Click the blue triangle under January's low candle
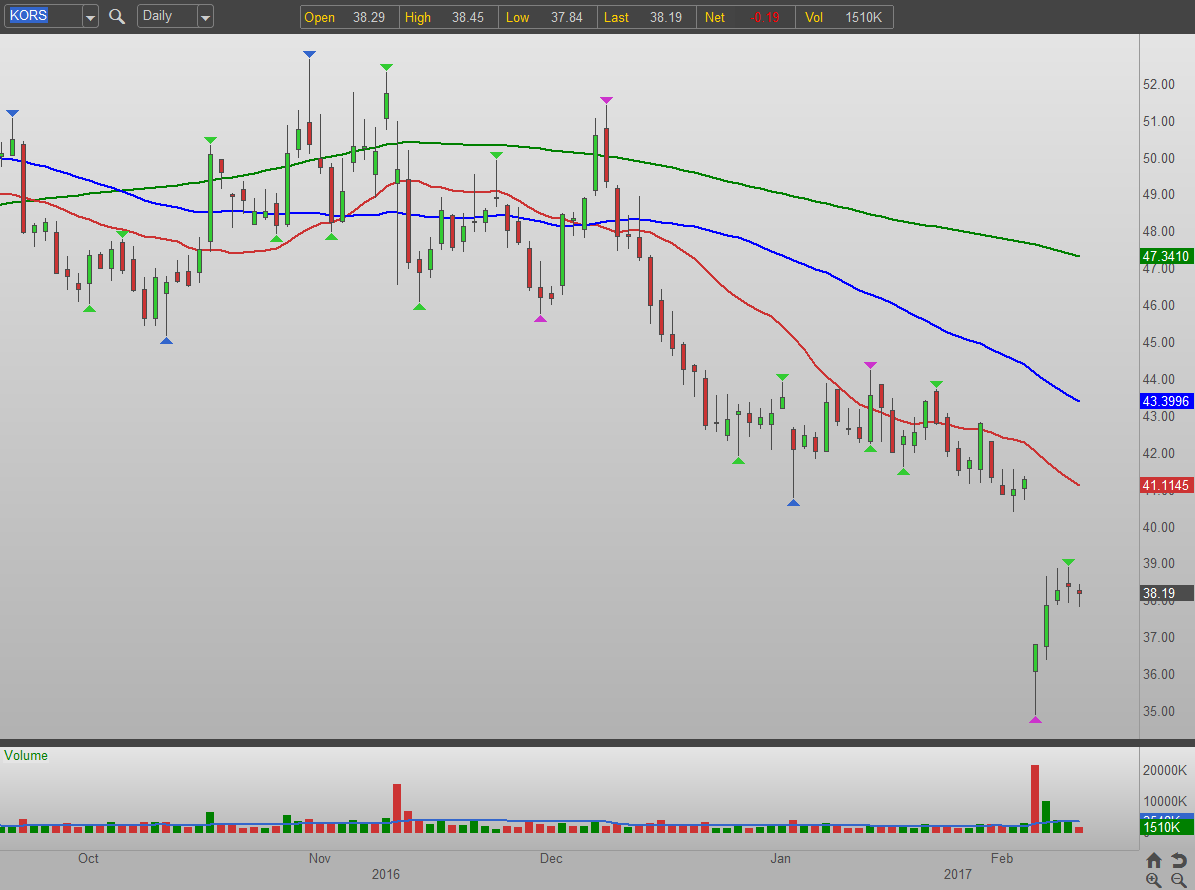Screen dimensions: 1195x890 point(793,502)
